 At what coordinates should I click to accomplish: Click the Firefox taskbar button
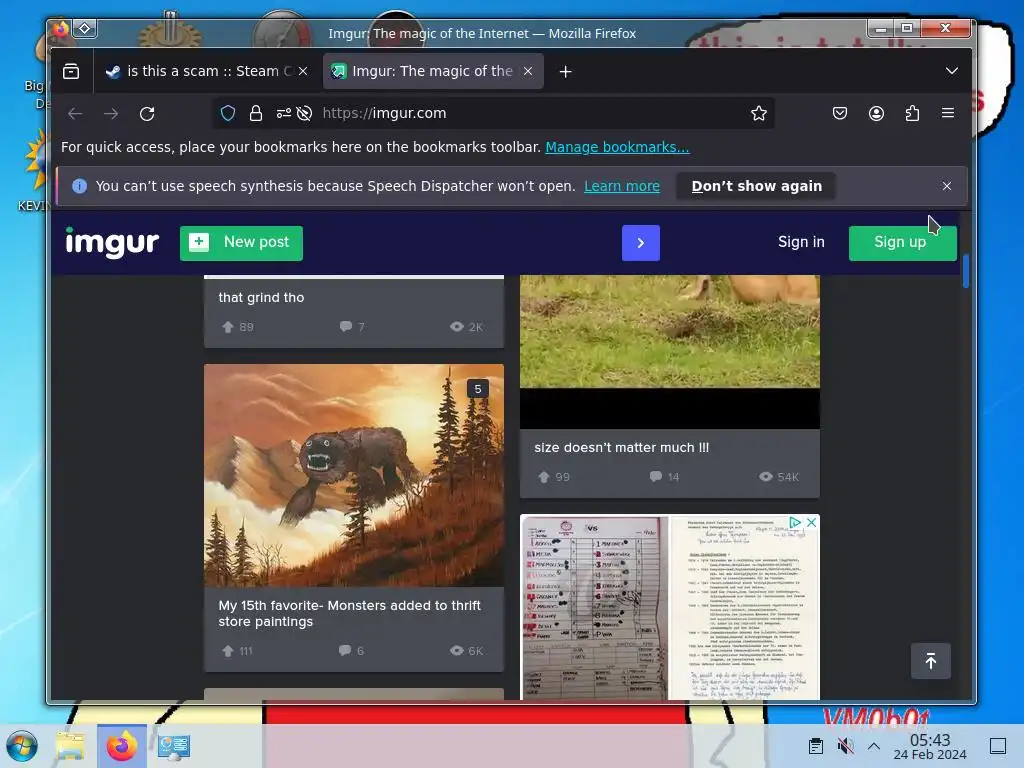pos(121,746)
